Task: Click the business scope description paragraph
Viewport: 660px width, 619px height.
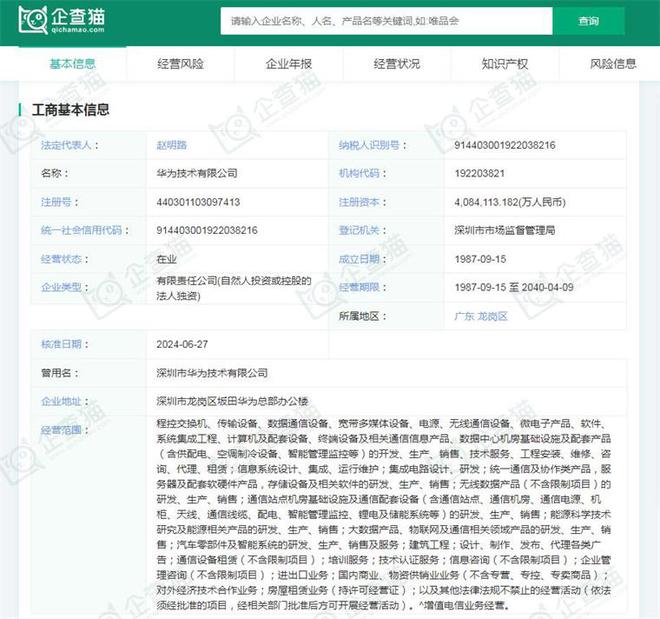Action: [x=383, y=514]
